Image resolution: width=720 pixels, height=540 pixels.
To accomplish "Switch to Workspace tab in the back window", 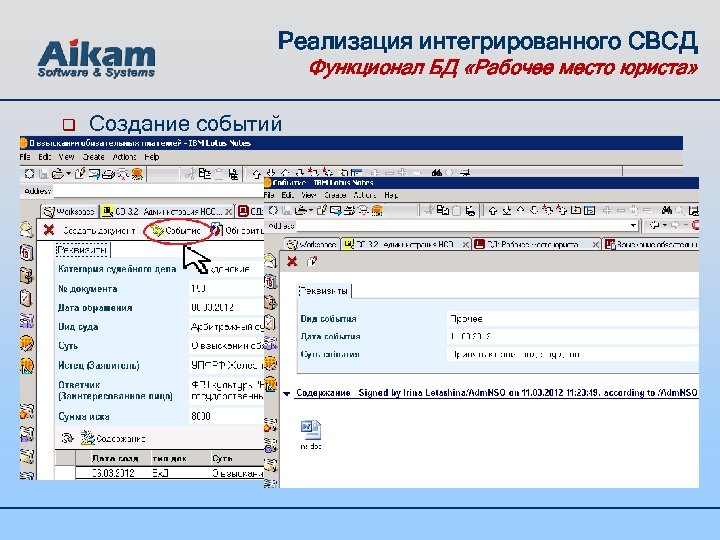I will 68,211.
